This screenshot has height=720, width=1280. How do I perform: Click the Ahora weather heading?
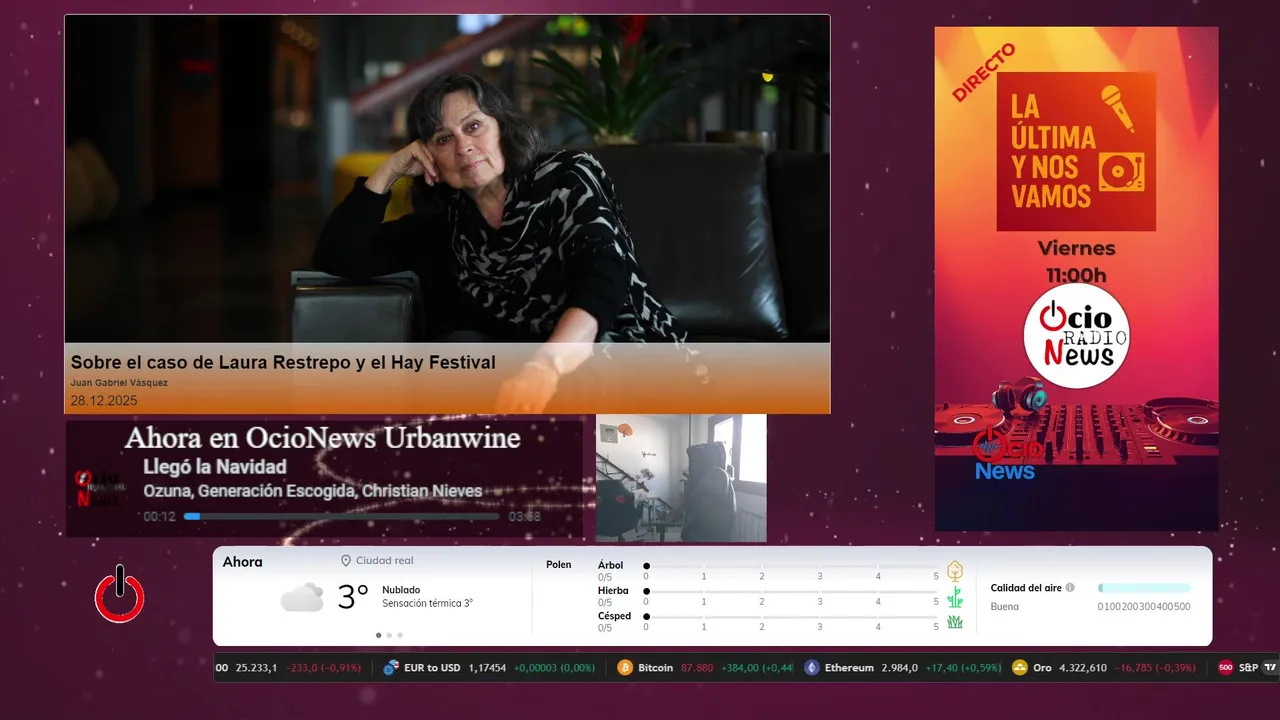click(243, 562)
